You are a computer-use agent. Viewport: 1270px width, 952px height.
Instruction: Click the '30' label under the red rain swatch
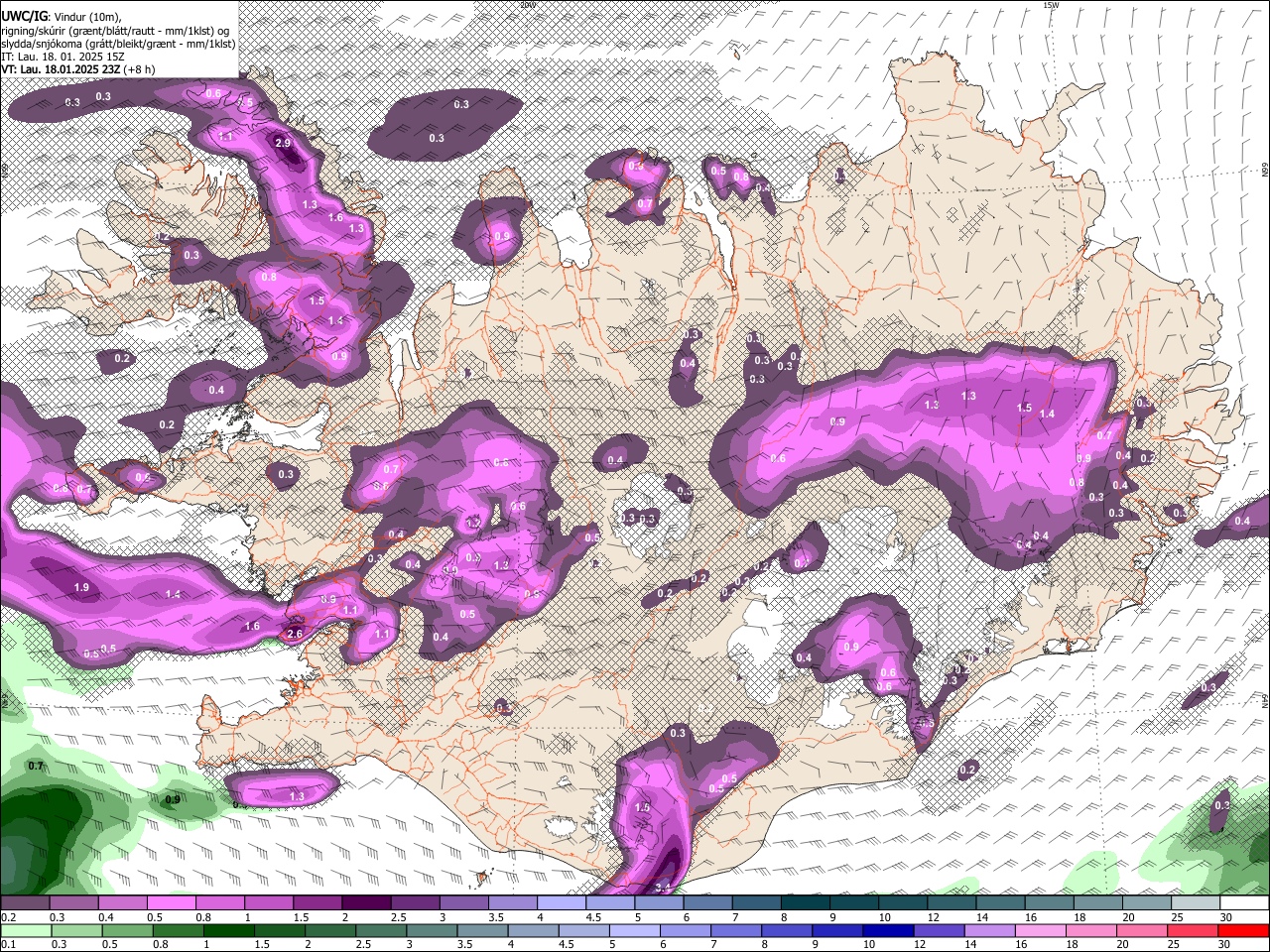pyautogui.click(x=1226, y=944)
